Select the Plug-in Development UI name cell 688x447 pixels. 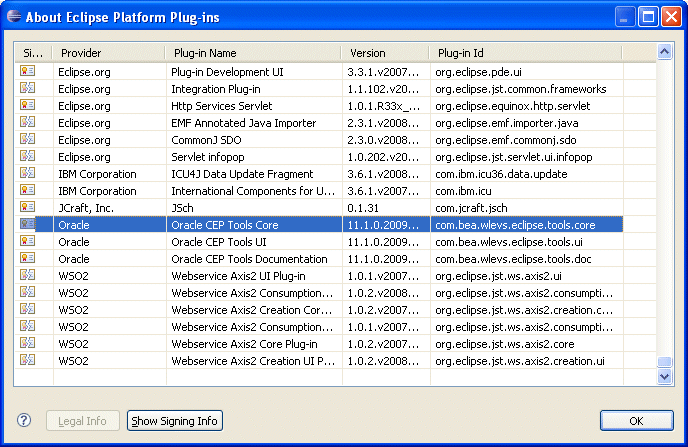click(x=254, y=72)
